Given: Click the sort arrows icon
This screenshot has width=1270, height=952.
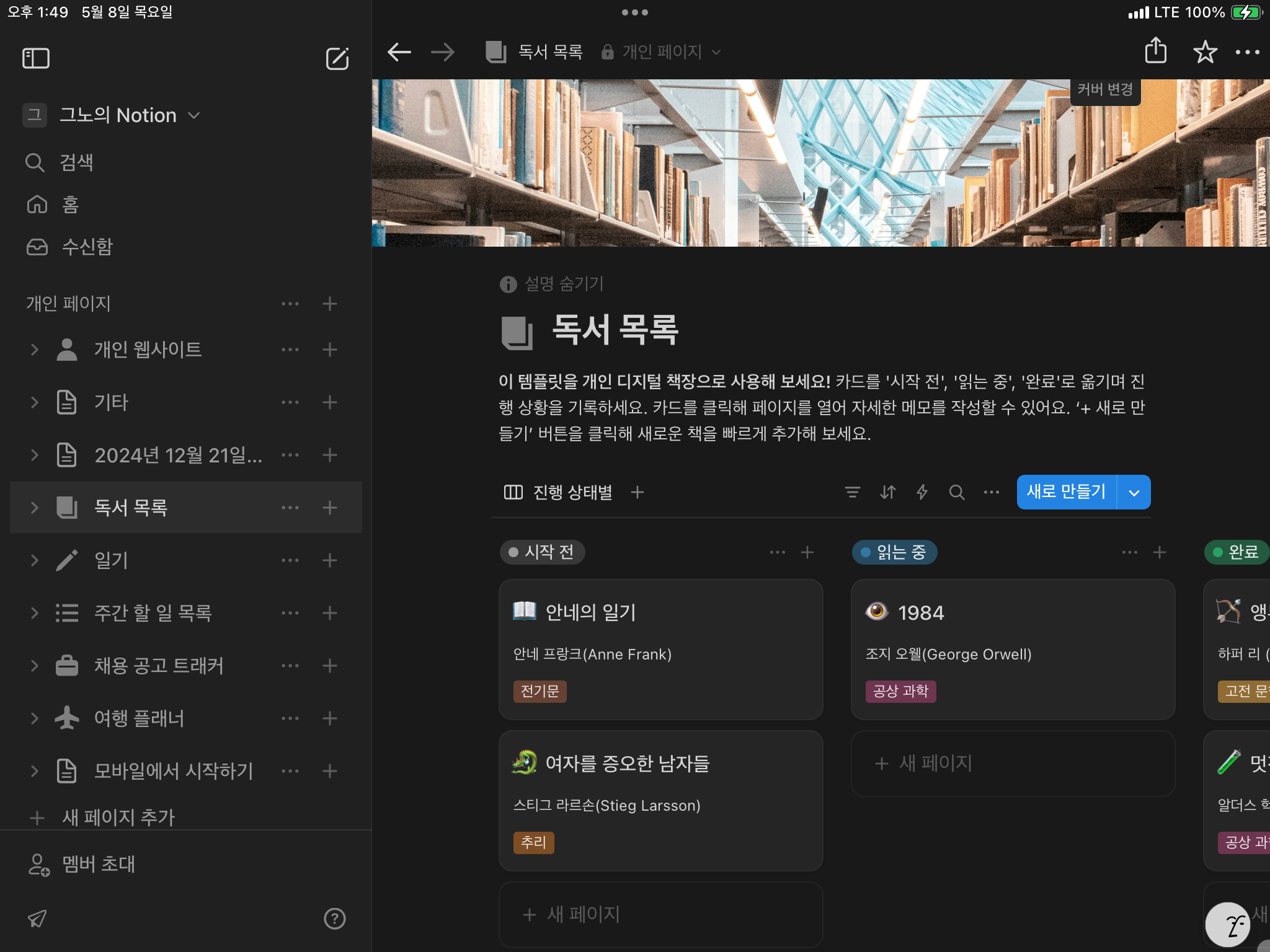Looking at the screenshot, I should pyautogui.click(x=888, y=492).
